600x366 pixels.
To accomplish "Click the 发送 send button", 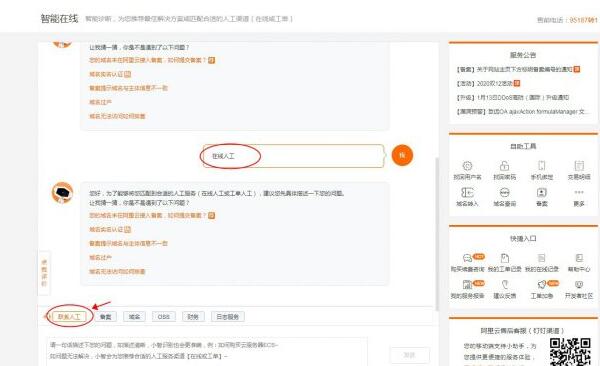I will 409,355.
